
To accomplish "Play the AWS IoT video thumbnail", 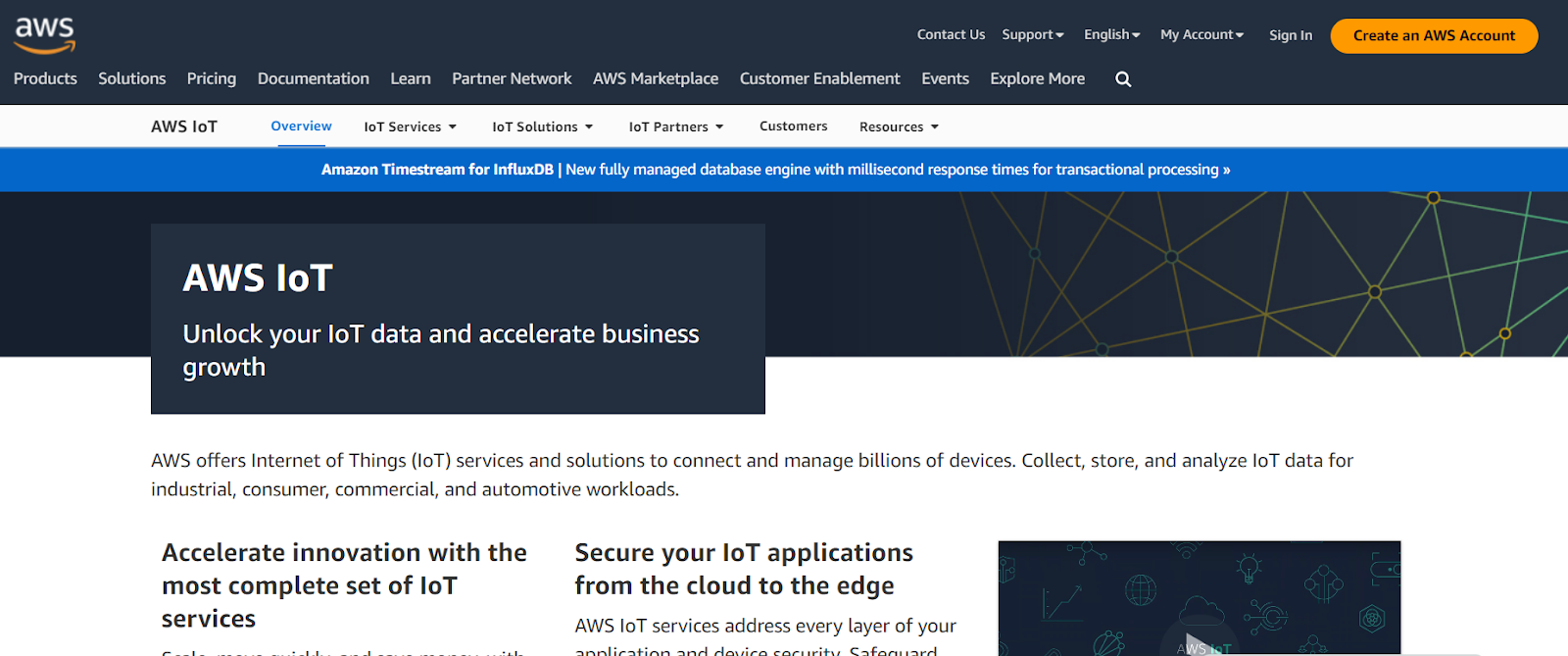I will pyautogui.click(x=1200, y=598).
